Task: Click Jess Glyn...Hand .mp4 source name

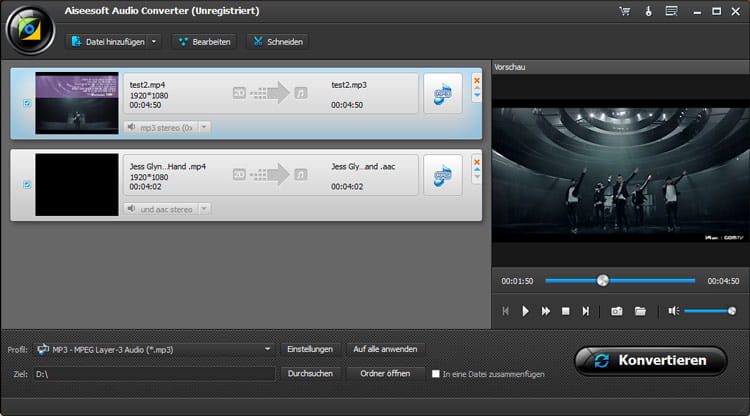Action: [x=167, y=167]
